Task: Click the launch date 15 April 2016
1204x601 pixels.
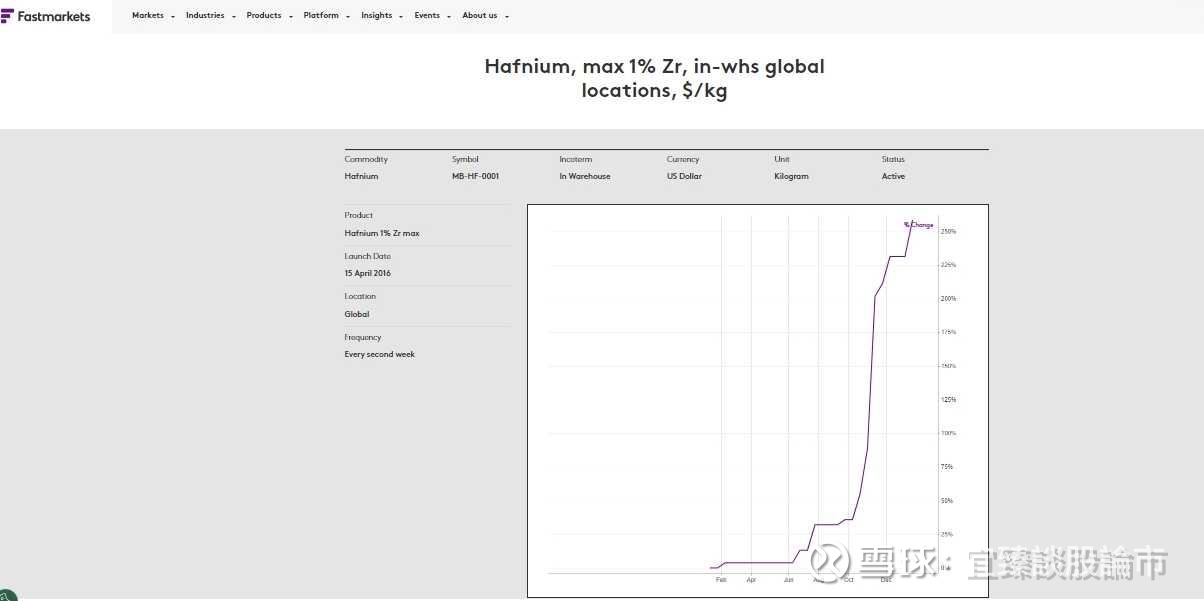Action: click(x=368, y=273)
